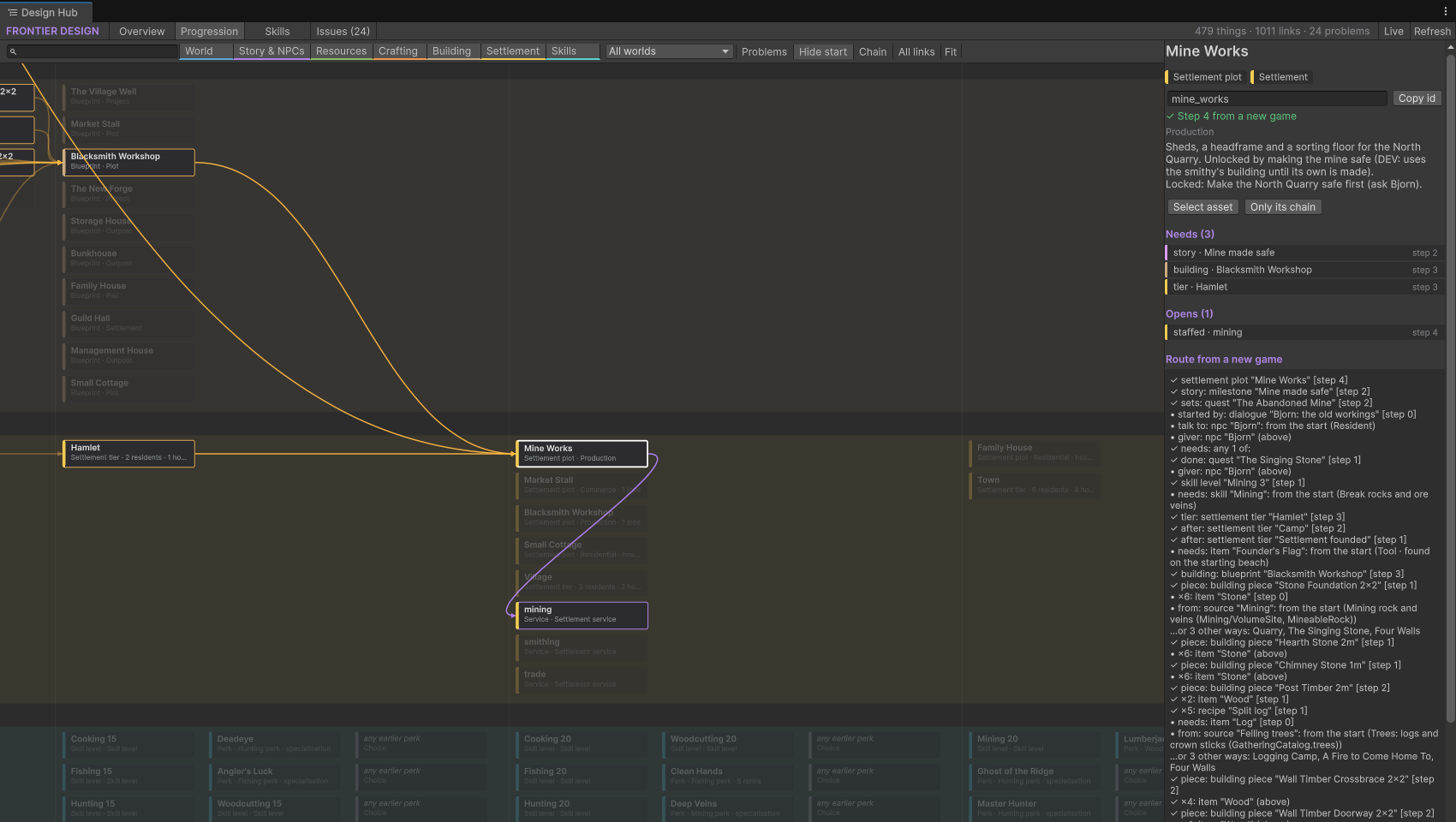This screenshot has width=1456, height=822.
Task: Select need row building · Blacksmith Workshop
Action: 1304,270
